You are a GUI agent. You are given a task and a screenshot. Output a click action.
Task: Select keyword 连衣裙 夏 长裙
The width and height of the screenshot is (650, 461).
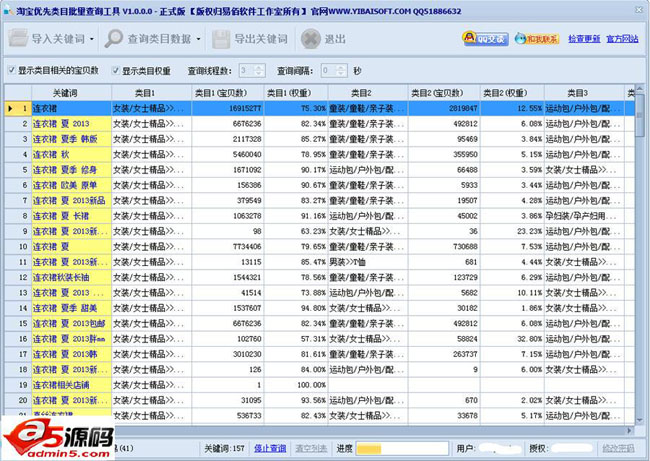coord(71,216)
